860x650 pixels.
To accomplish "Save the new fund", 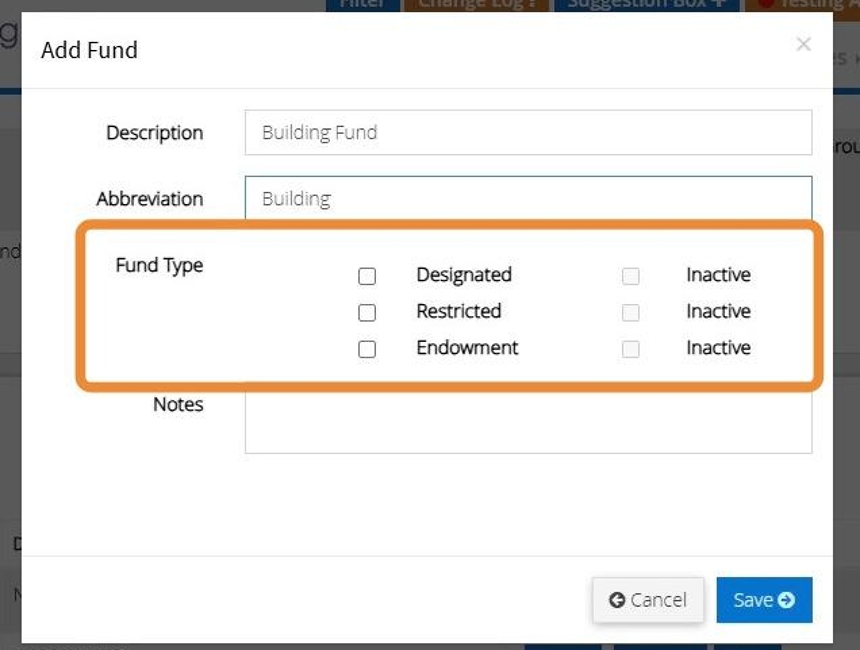I will [x=764, y=600].
